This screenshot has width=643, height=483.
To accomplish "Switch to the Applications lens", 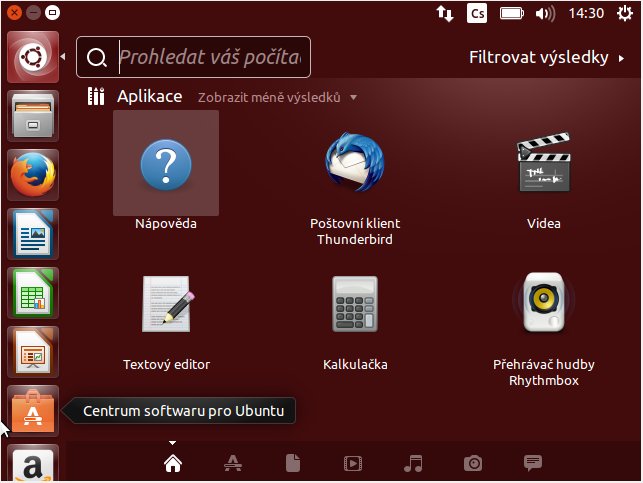I will pyautogui.click(x=233, y=464).
